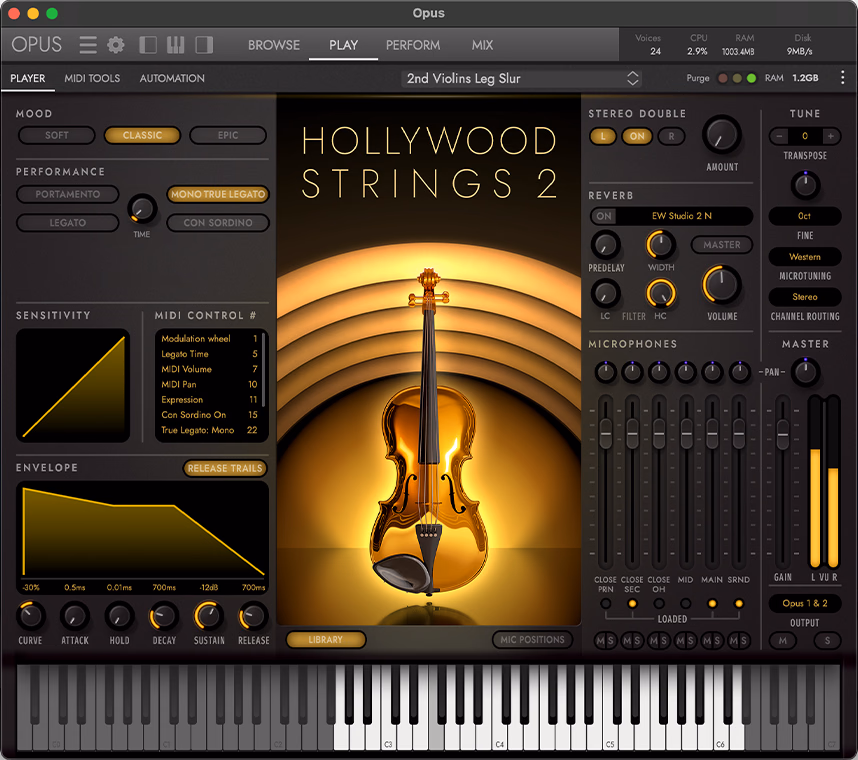Click the Close SEC microphone fader
The height and width of the screenshot is (760, 858).
pos(632,434)
